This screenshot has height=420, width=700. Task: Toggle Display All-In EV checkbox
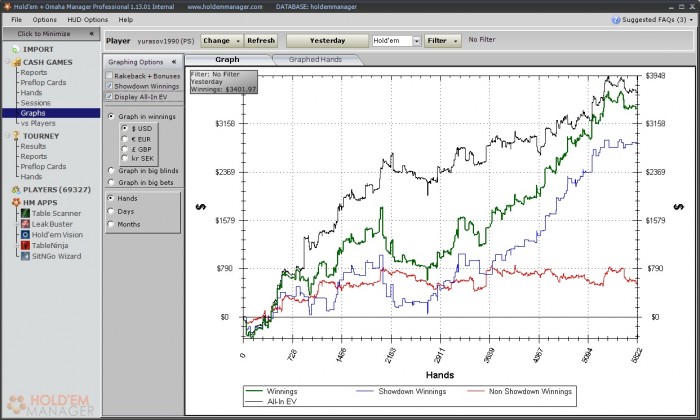(x=109, y=96)
